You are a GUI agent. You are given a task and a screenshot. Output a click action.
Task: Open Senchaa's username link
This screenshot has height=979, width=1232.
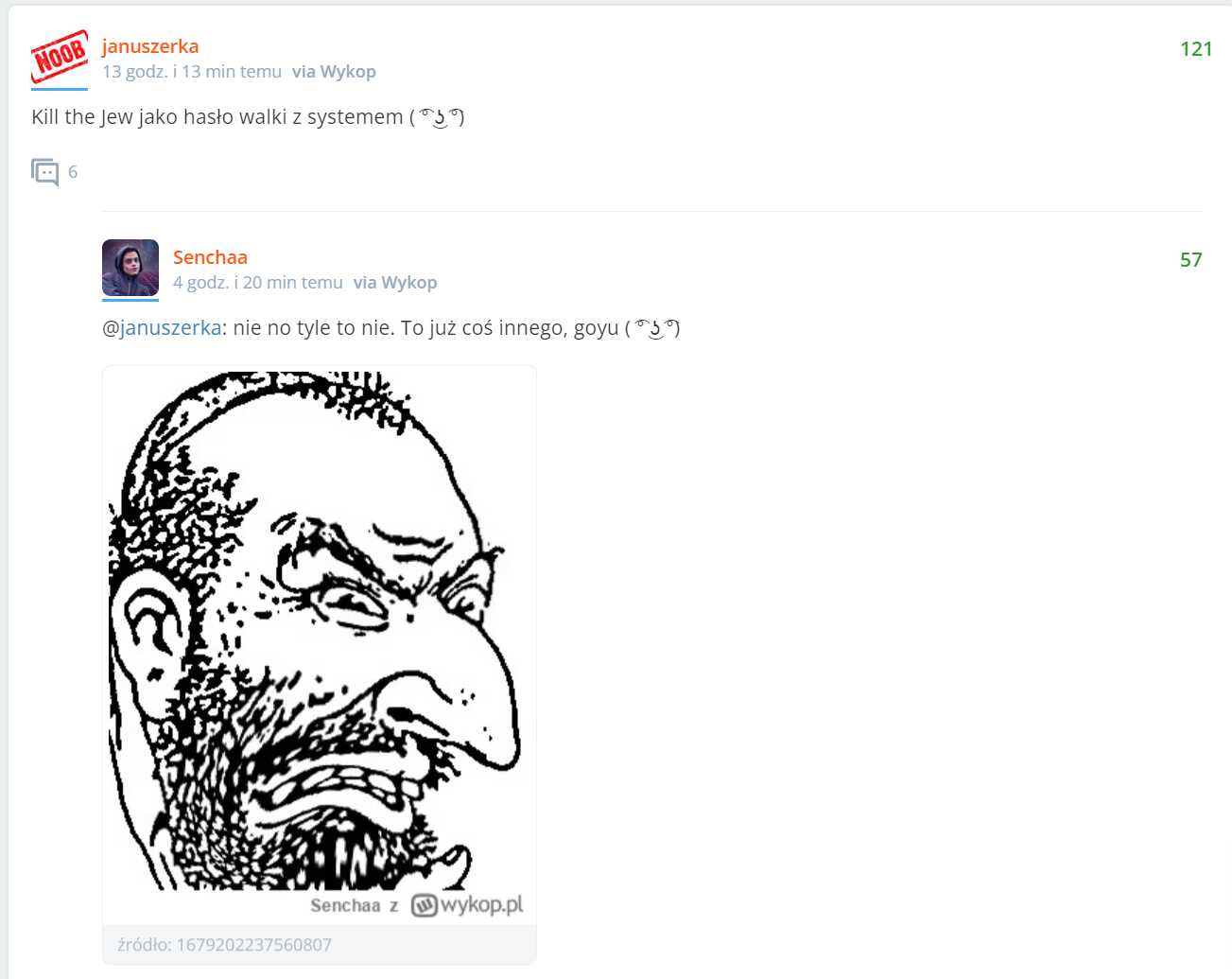click(x=210, y=257)
